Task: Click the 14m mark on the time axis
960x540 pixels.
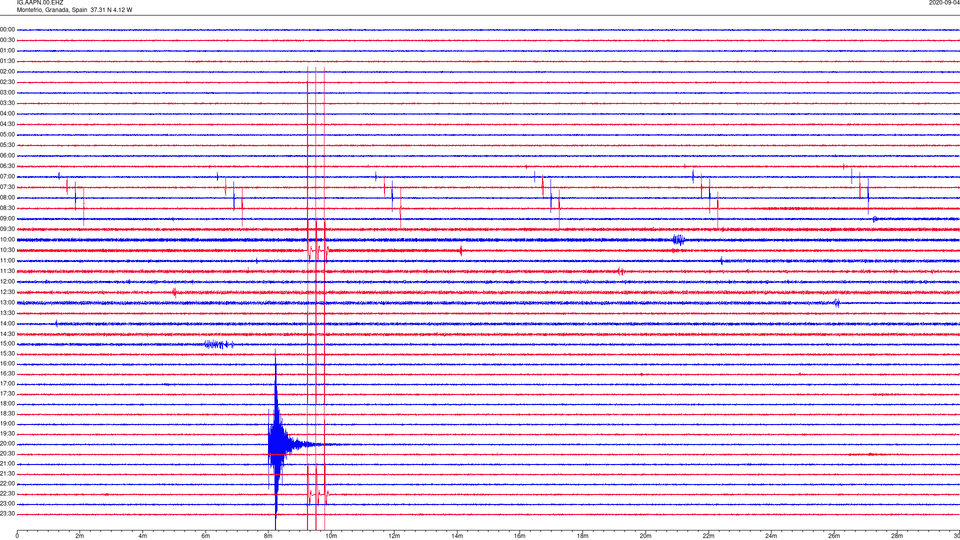Action: [x=457, y=536]
